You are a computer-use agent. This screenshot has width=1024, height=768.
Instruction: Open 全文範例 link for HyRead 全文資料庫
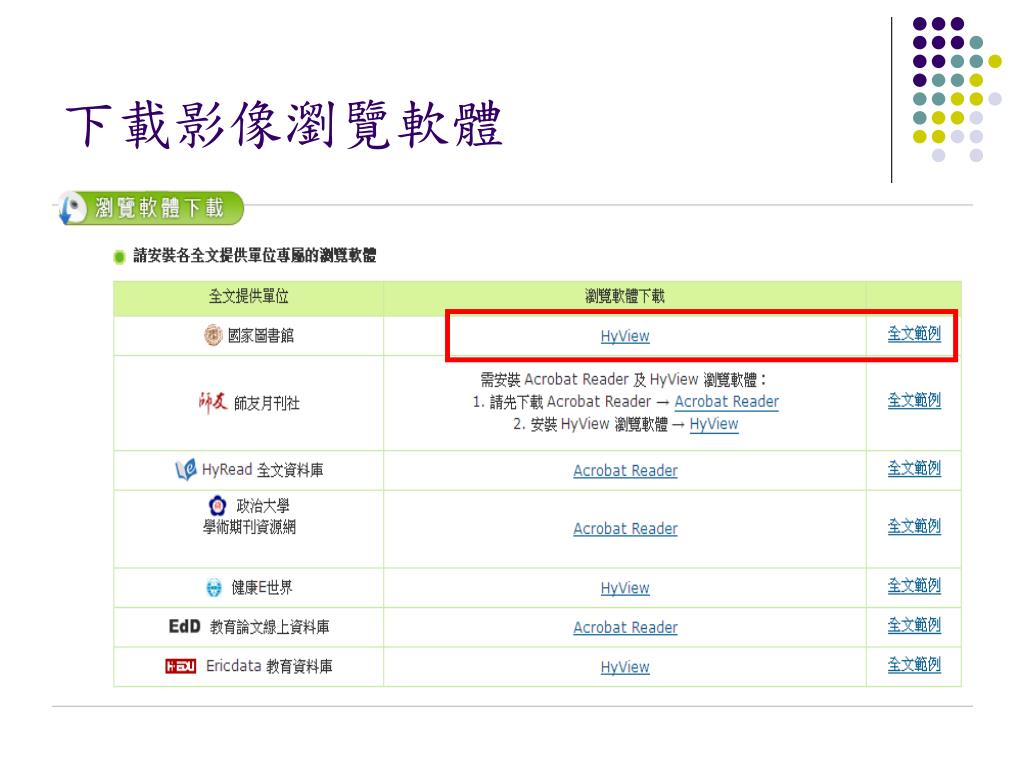914,468
